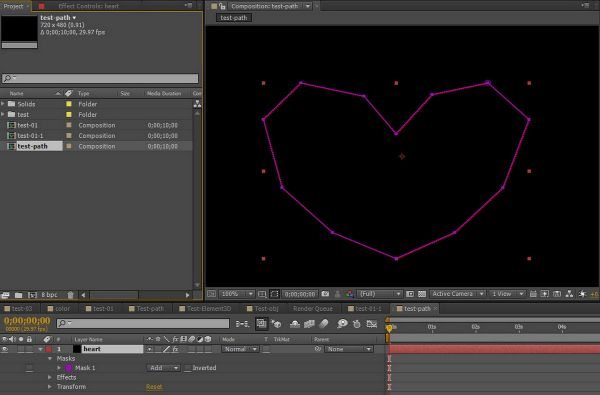The image size is (600, 395).
Task: Click Fast Previews icon in viewer
Action: (x=545, y=294)
